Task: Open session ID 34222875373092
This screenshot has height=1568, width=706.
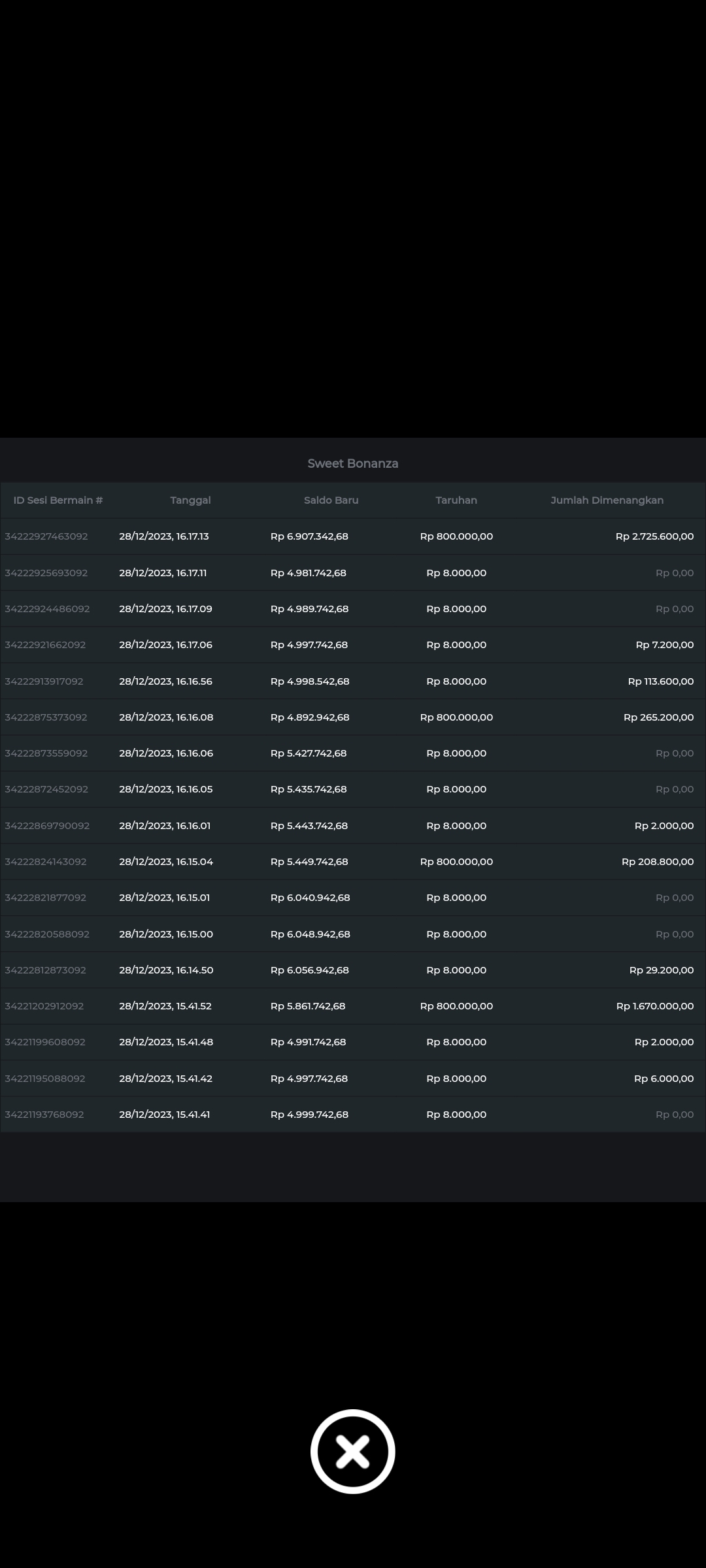Action: tap(46, 717)
